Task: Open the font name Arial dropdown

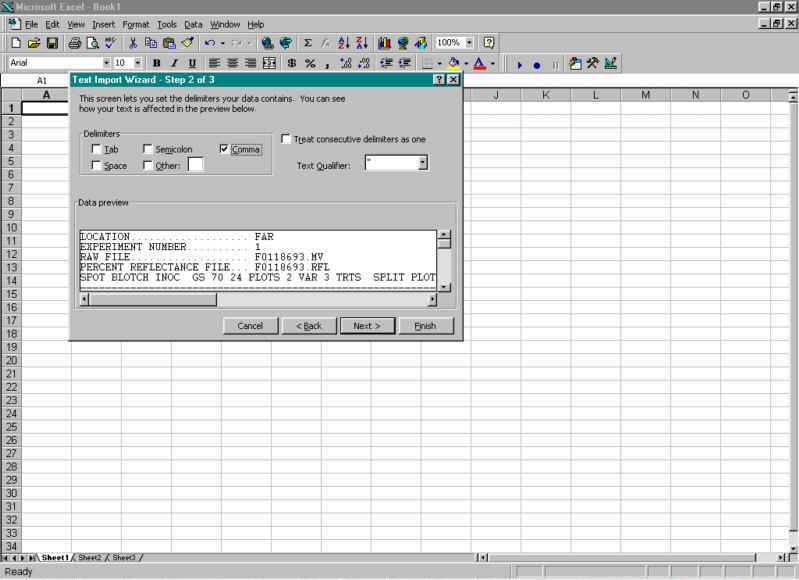Action: [106, 63]
